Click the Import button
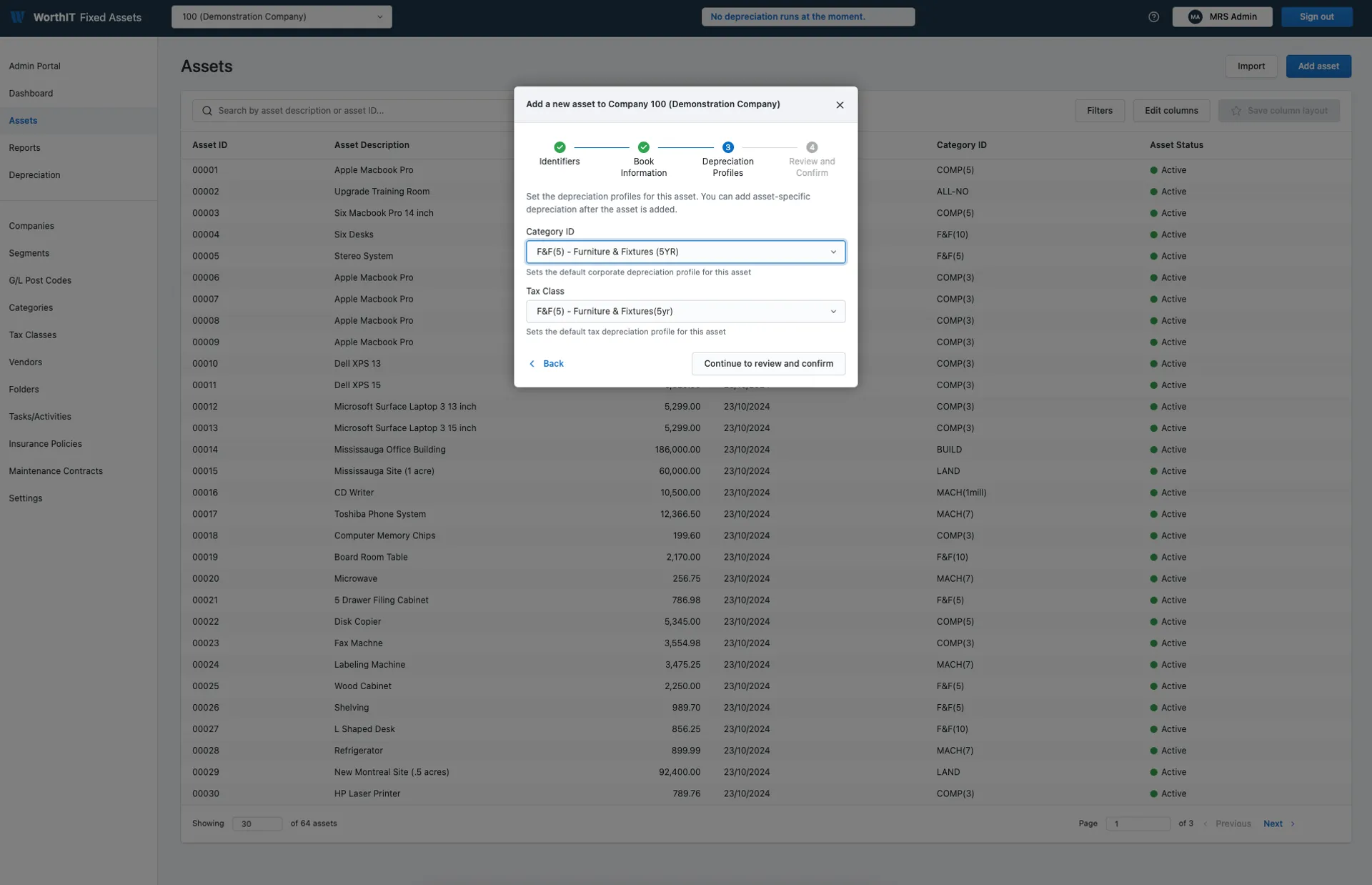 (1251, 66)
